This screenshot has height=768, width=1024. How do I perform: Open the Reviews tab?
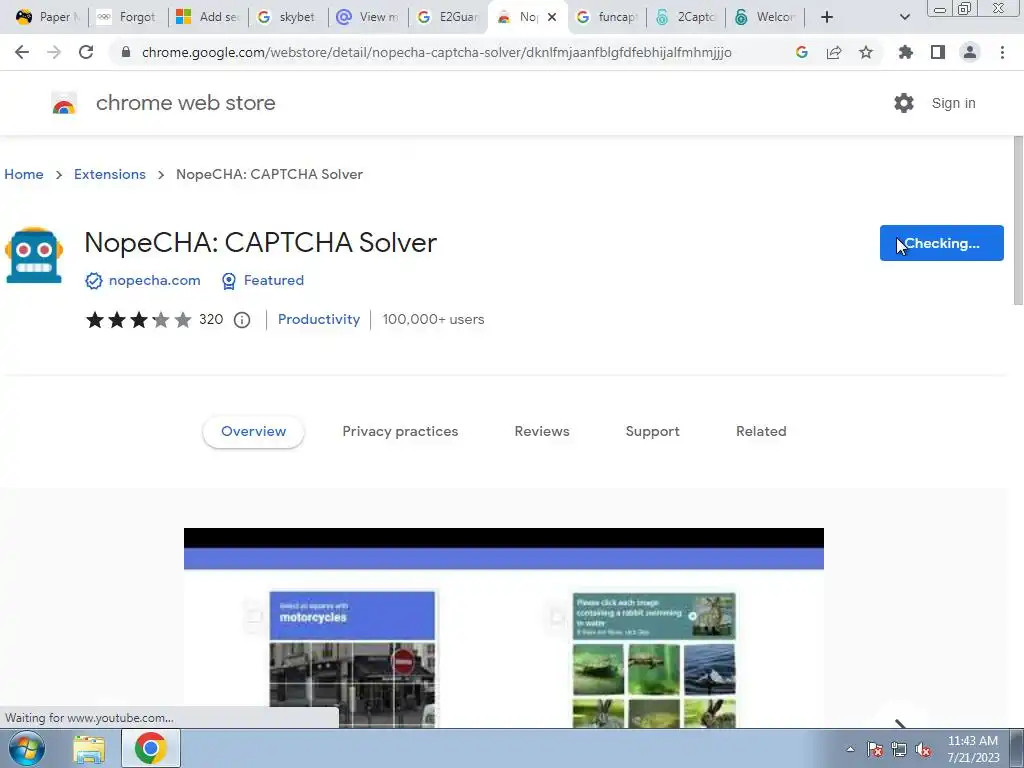point(542,432)
